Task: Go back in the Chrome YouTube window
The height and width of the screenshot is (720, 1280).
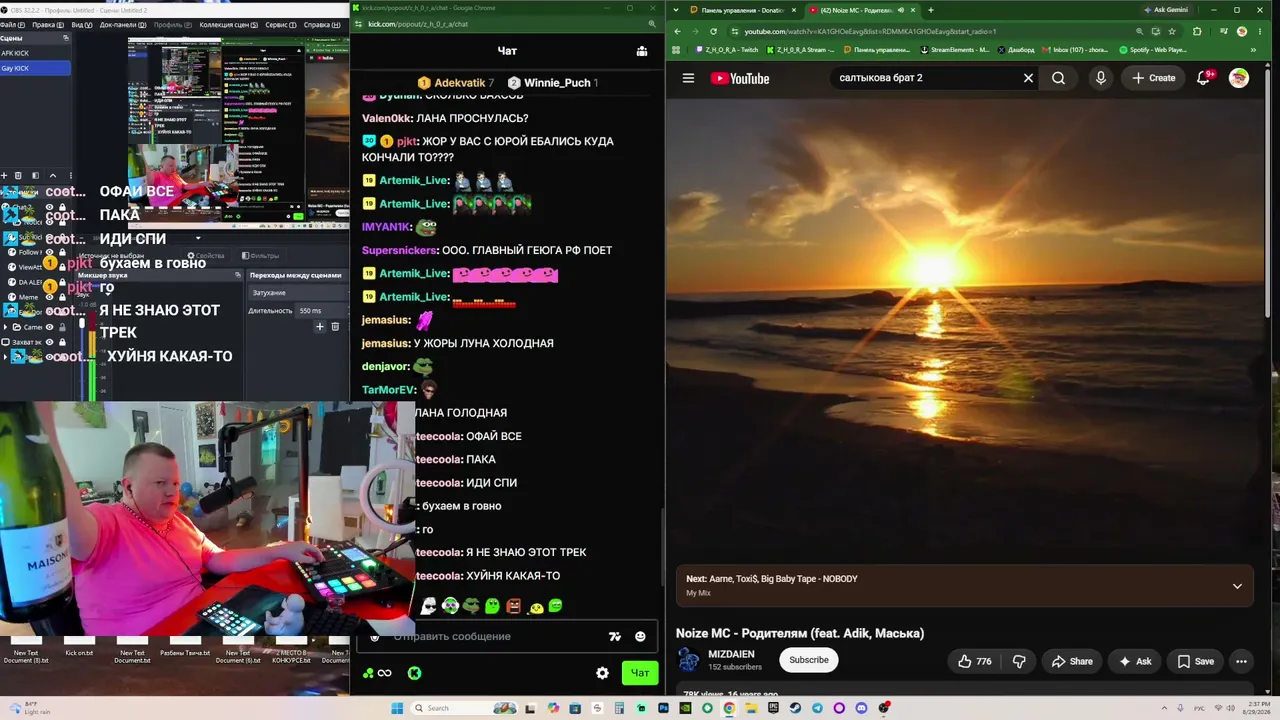Action: pyautogui.click(x=677, y=31)
